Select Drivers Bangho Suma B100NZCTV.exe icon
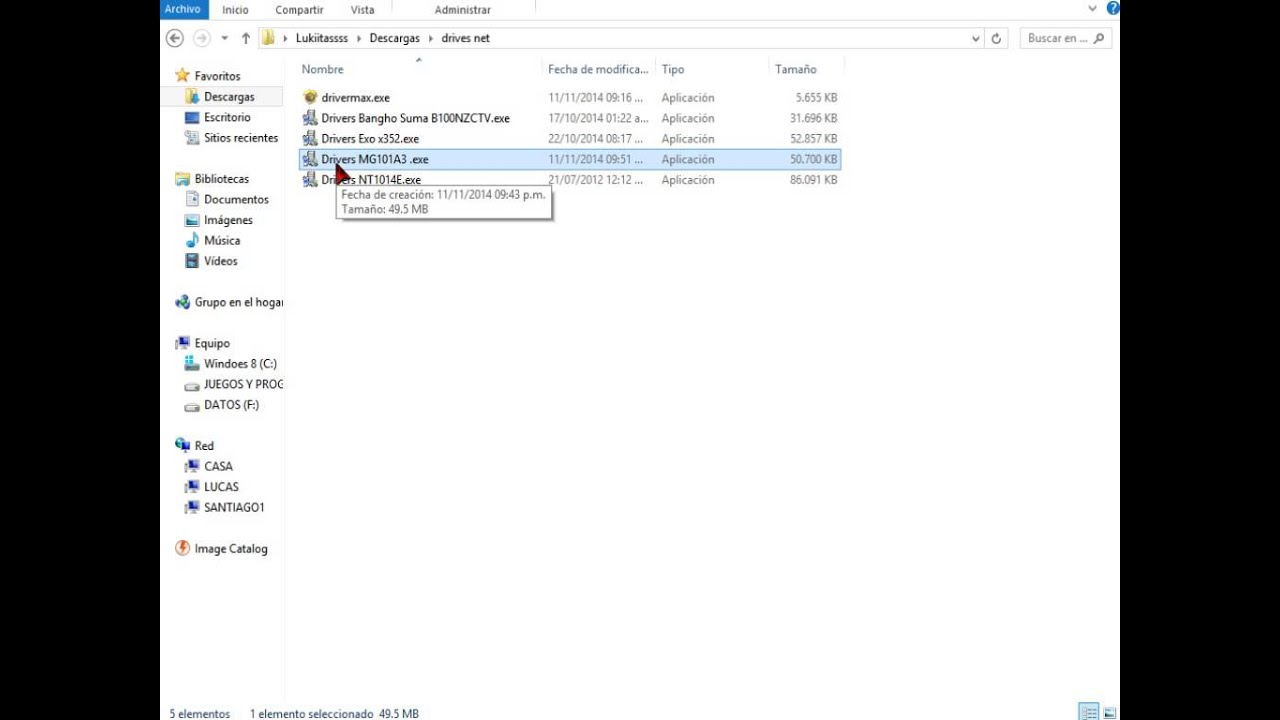The width and height of the screenshot is (1280, 720). pos(310,118)
